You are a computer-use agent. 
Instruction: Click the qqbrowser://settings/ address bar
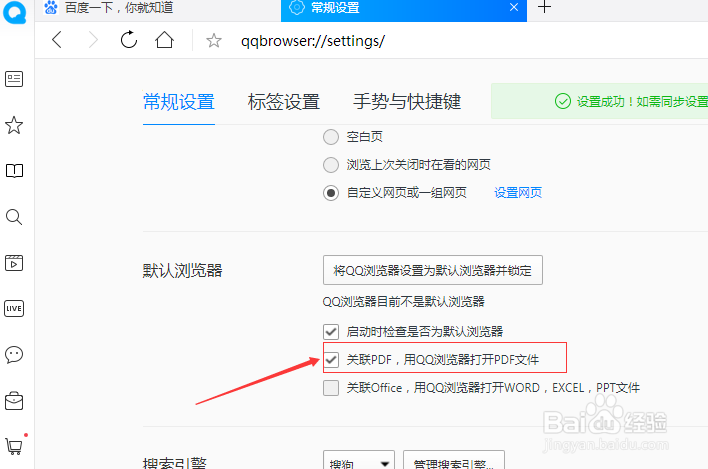coord(312,41)
